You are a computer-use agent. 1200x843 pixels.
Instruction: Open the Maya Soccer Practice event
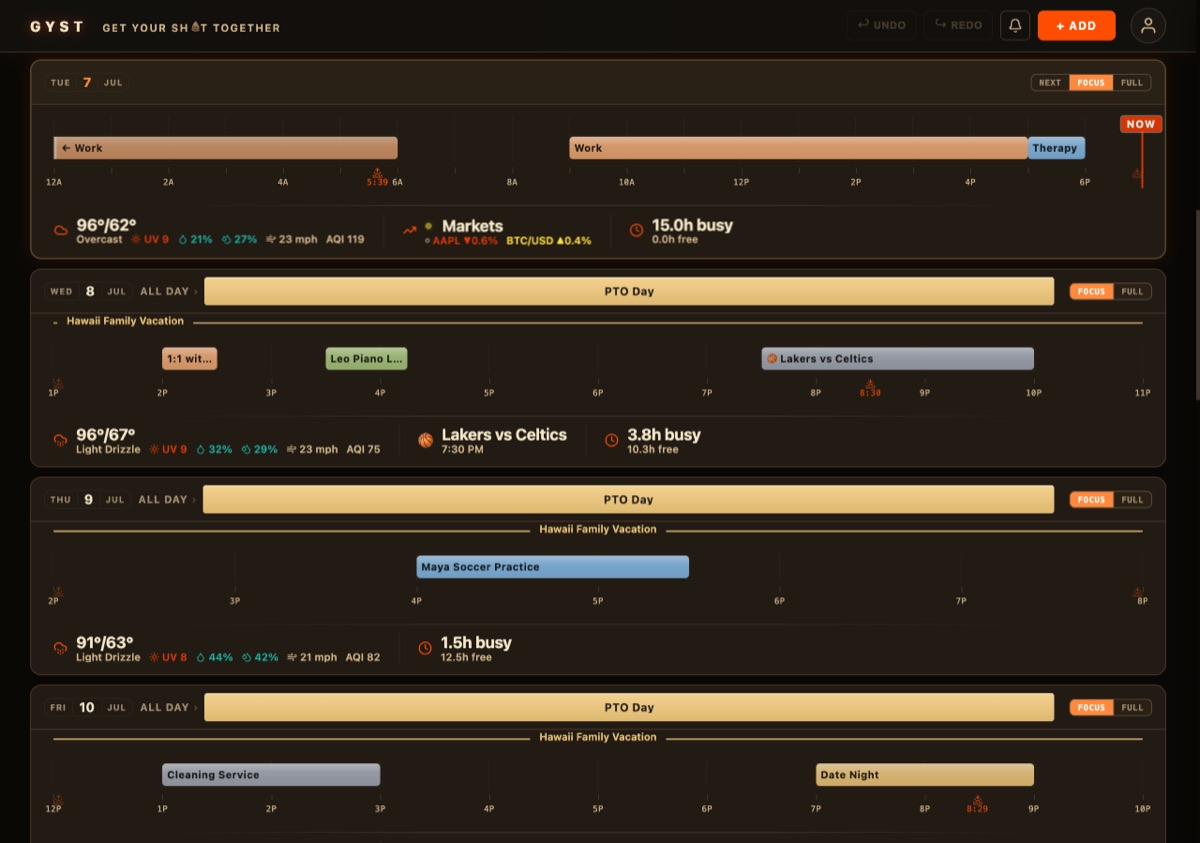coord(552,567)
